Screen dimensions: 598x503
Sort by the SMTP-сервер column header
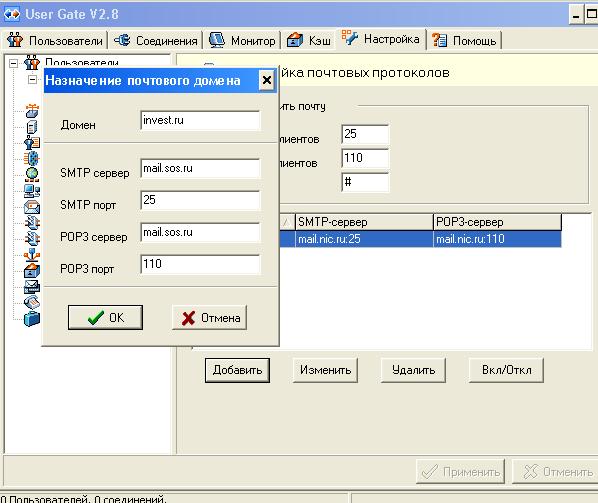click(364, 222)
